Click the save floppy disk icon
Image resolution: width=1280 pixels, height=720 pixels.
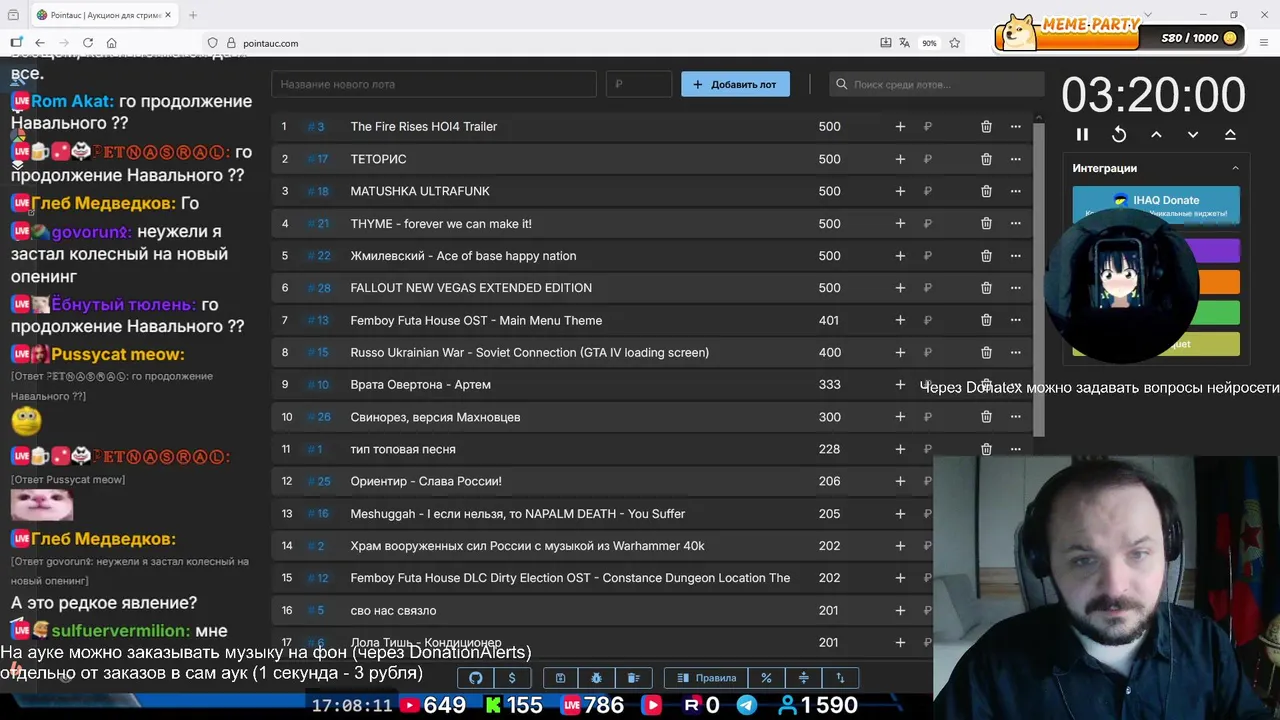click(x=560, y=678)
